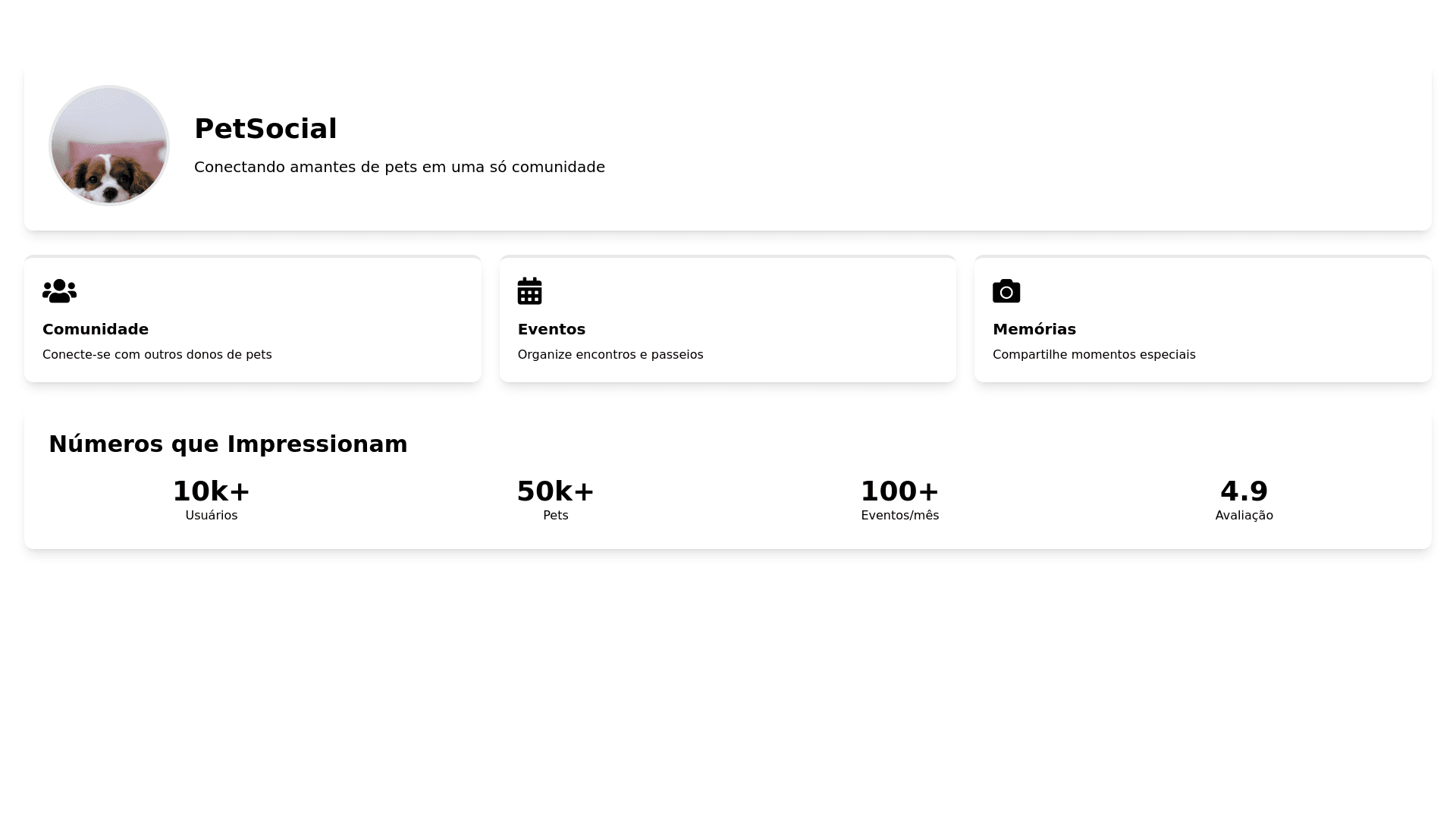This screenshot has height=819, width=1456.
Task: Click the 50k+ pets statistic
Action: pos(556,491)
